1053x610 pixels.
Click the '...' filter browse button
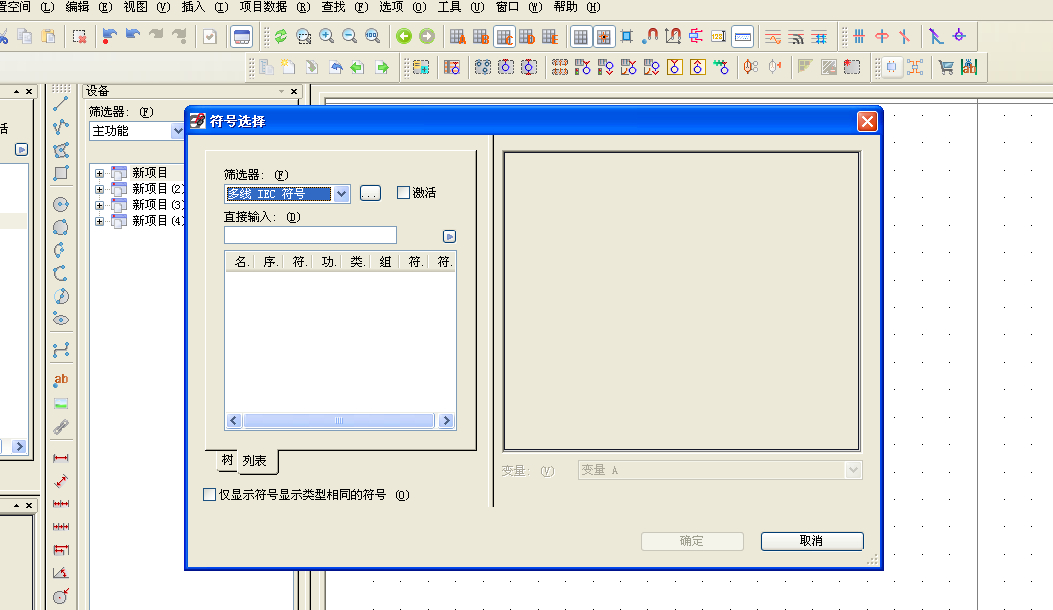click(x=370, y=193)
